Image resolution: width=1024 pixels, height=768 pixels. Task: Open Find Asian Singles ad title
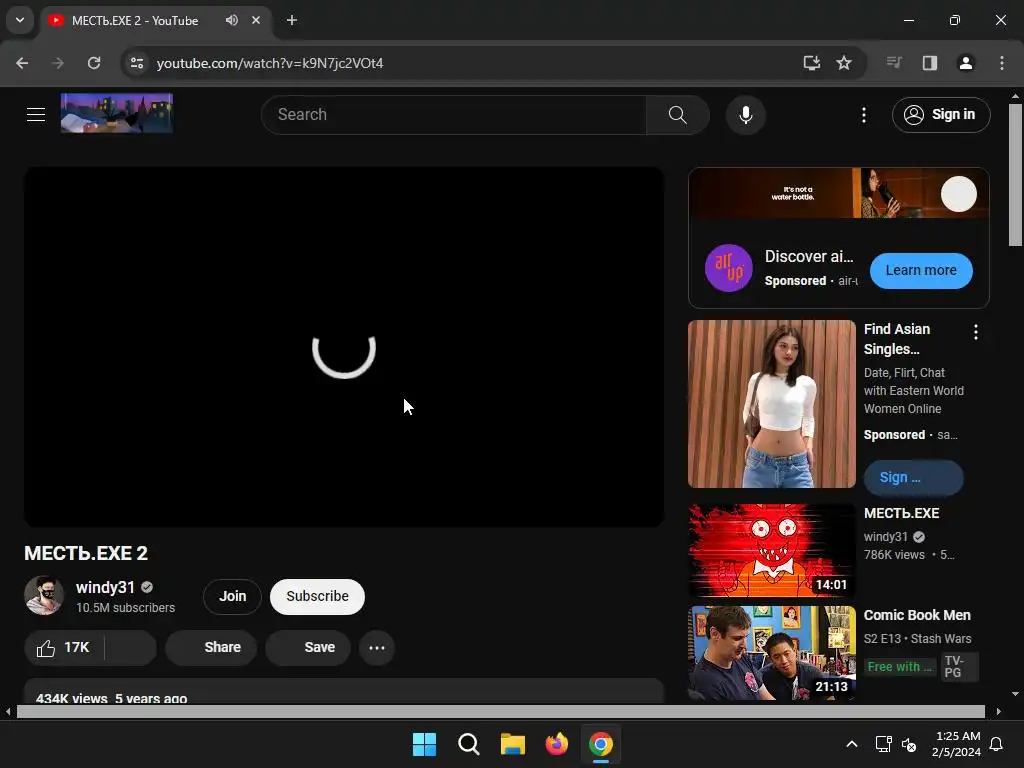pyautogui.click(x=897, y=339)
